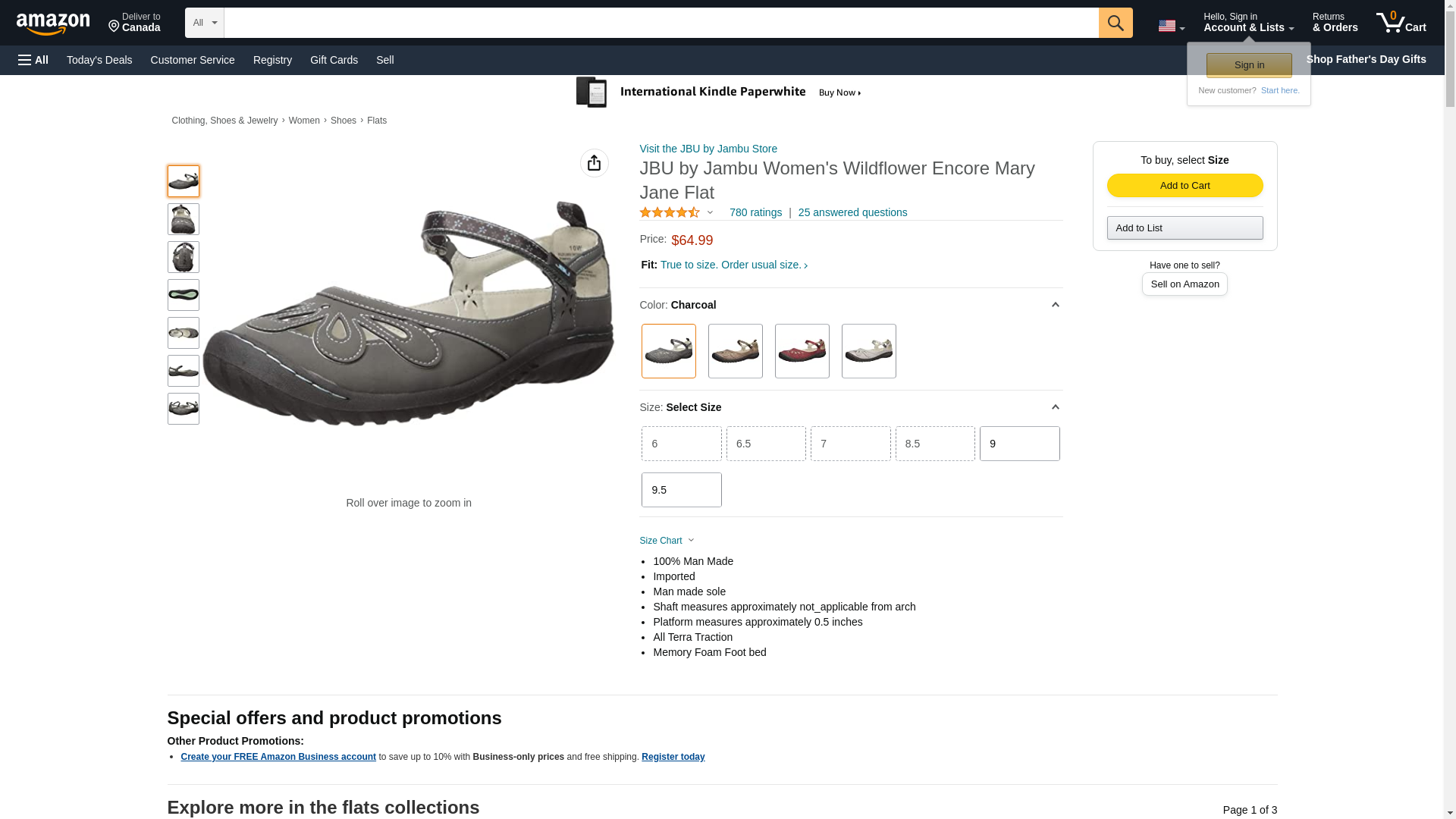The width and height of the screenshot is (1456, 819).
Task: Open Today's Deals menu item
Action: pos(99,60)
